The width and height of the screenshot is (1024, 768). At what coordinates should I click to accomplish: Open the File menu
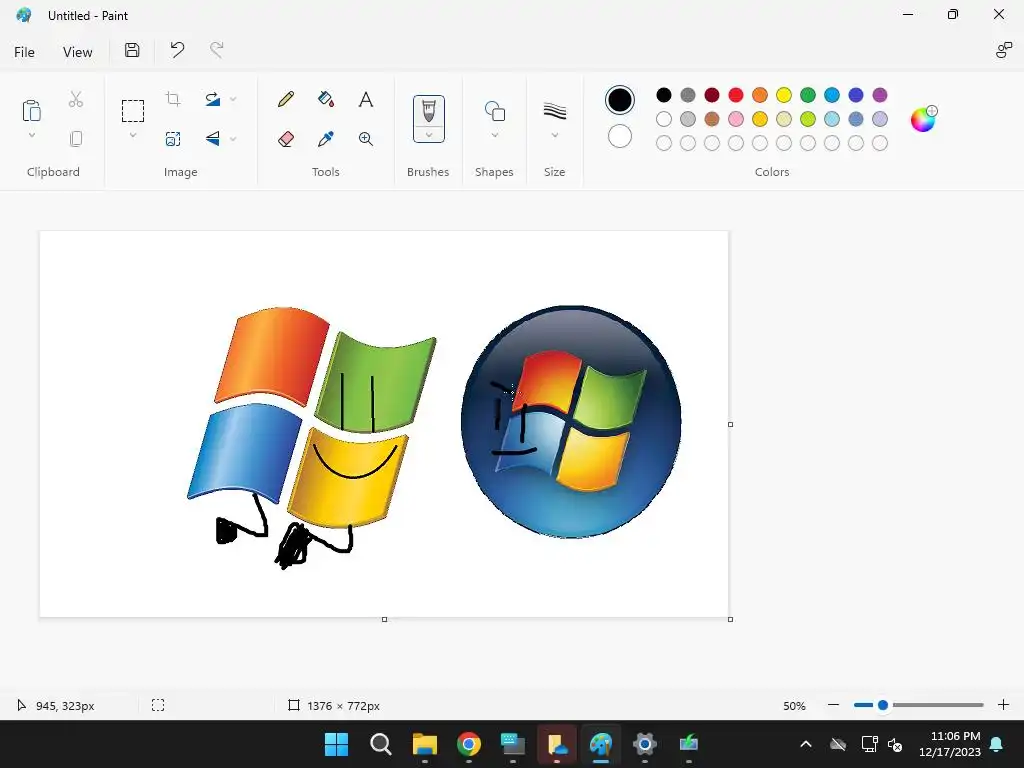[x=24, y=52]
